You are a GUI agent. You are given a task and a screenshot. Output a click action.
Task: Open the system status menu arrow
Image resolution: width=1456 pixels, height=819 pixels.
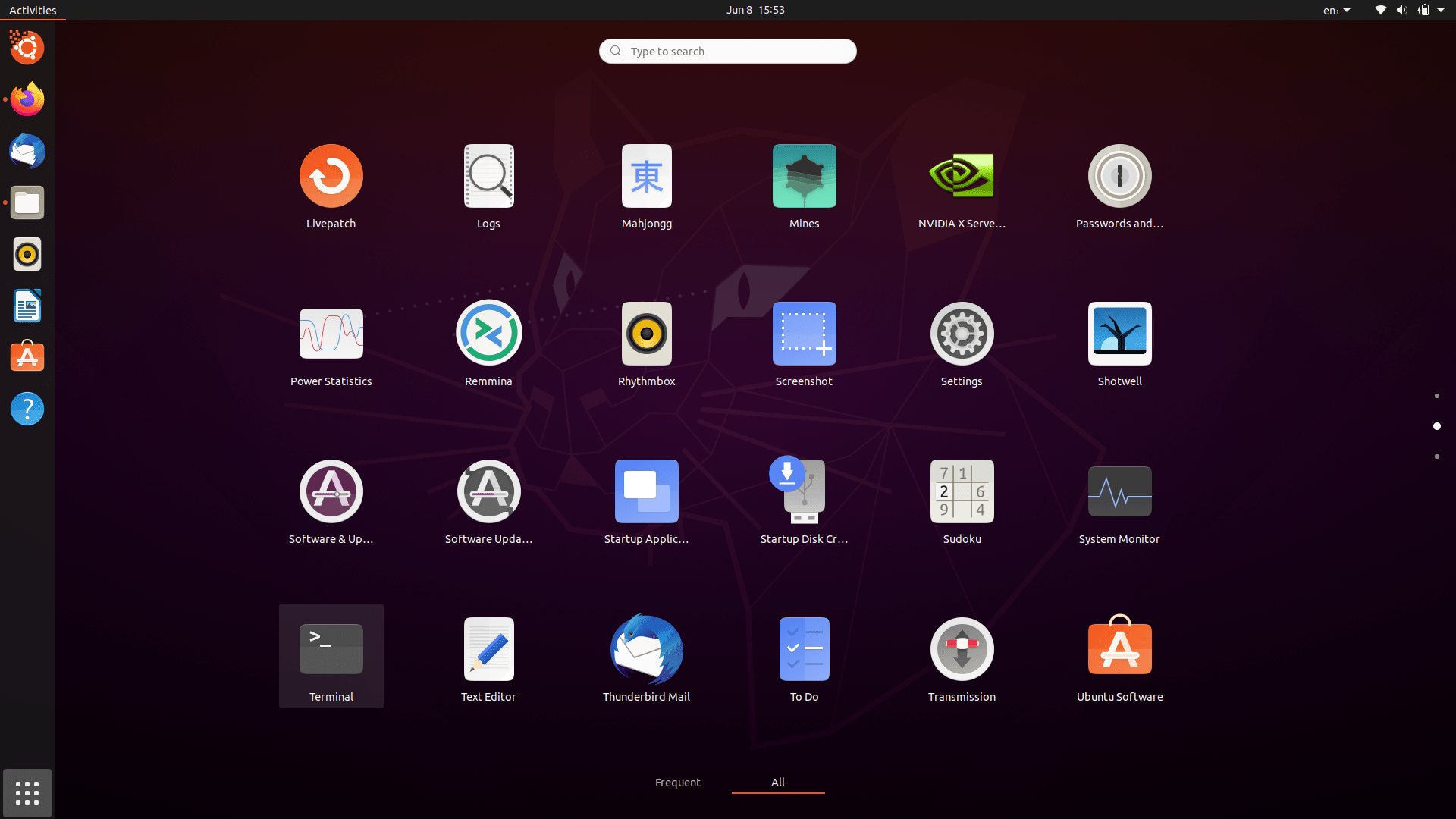[x=1441, y=10]
